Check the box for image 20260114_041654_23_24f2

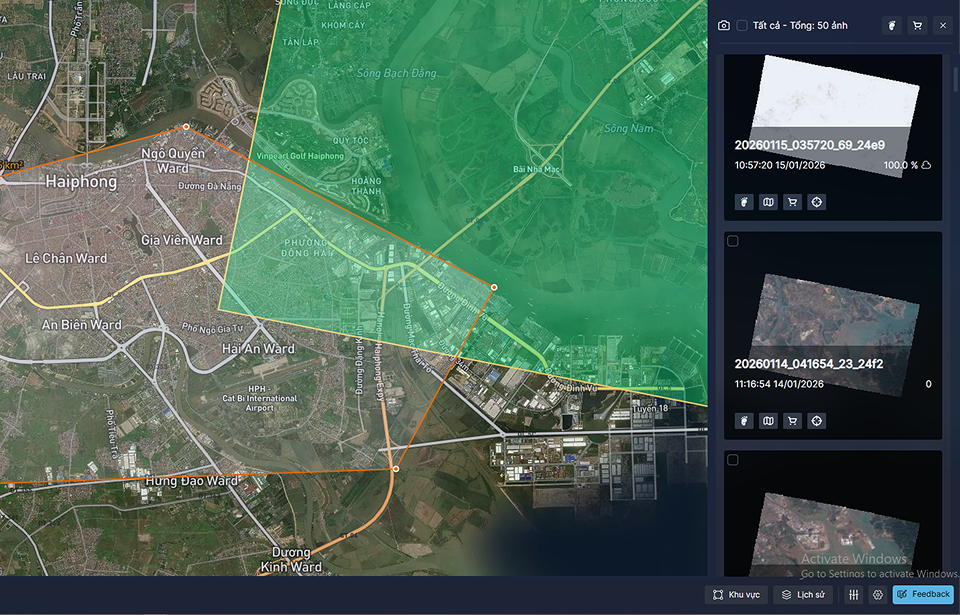point(733,241)
